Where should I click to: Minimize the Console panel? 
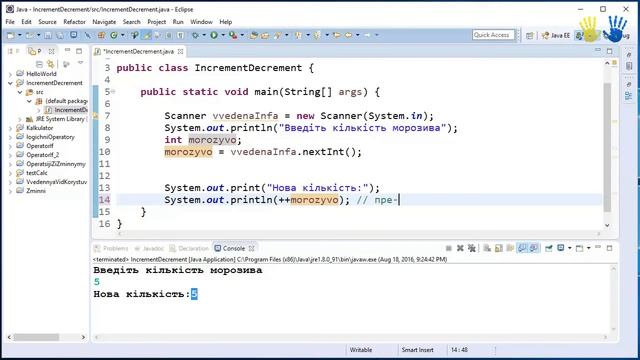(598, 248)
